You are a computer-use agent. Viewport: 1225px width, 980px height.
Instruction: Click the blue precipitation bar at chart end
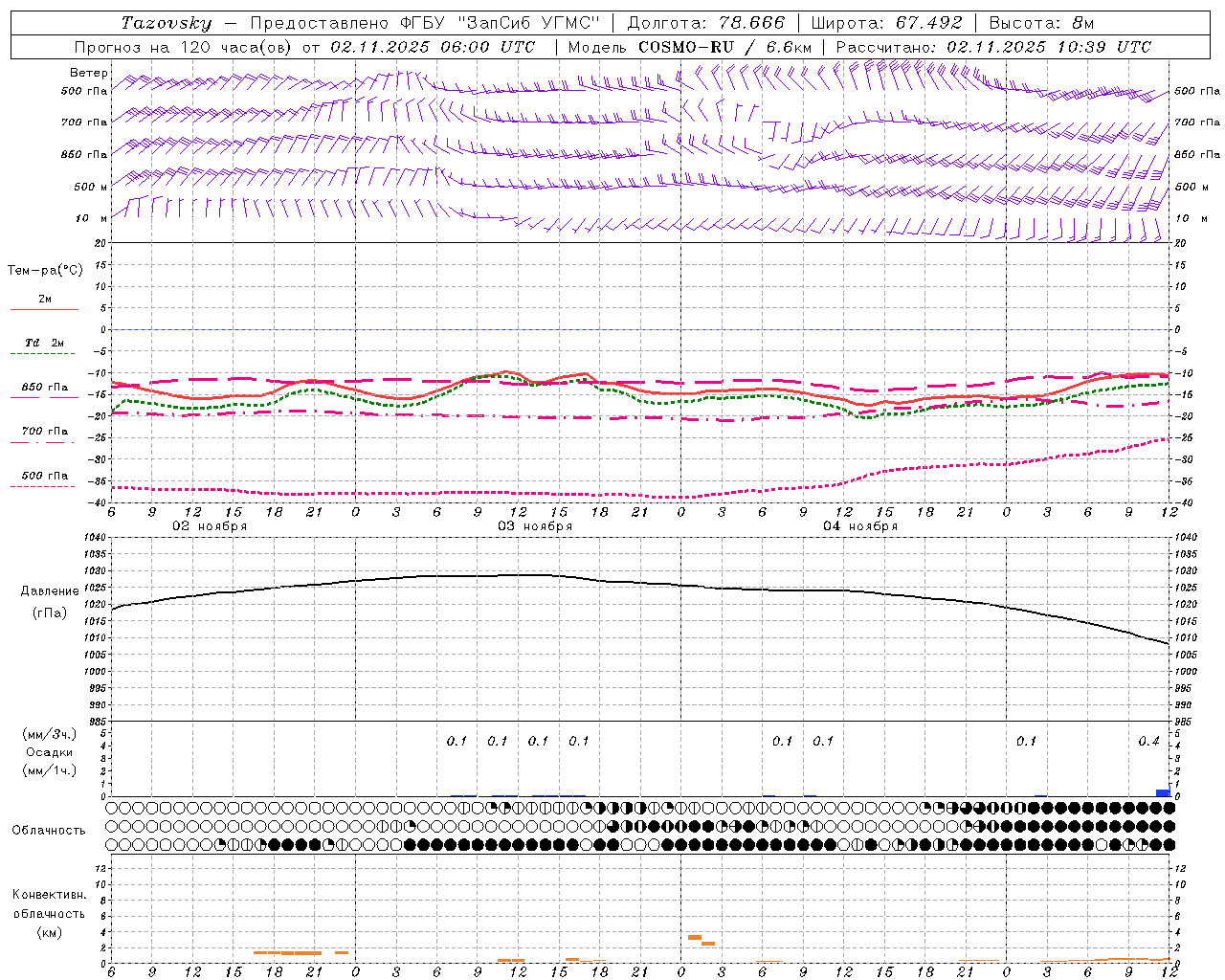(x=1163, y=792)
